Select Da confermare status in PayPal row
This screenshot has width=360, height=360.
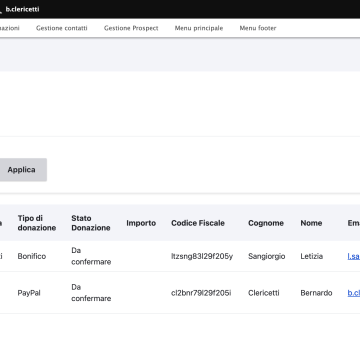pyautogui.click(x=91, y=293)
